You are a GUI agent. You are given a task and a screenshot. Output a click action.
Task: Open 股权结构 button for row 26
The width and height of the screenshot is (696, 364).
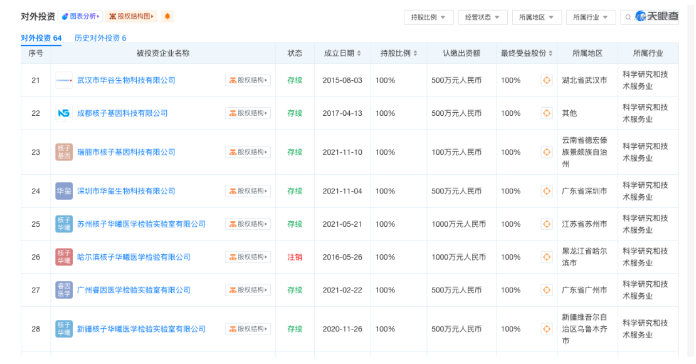coord(248,257)
